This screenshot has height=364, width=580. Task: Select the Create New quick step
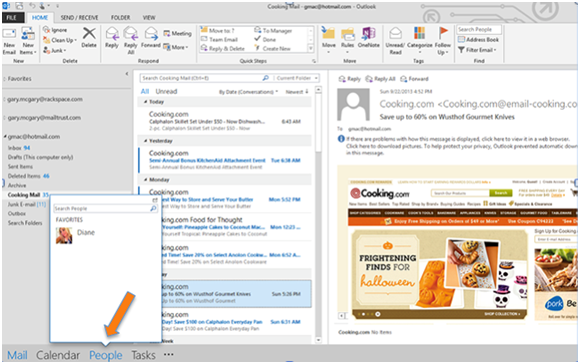(272, 48)
